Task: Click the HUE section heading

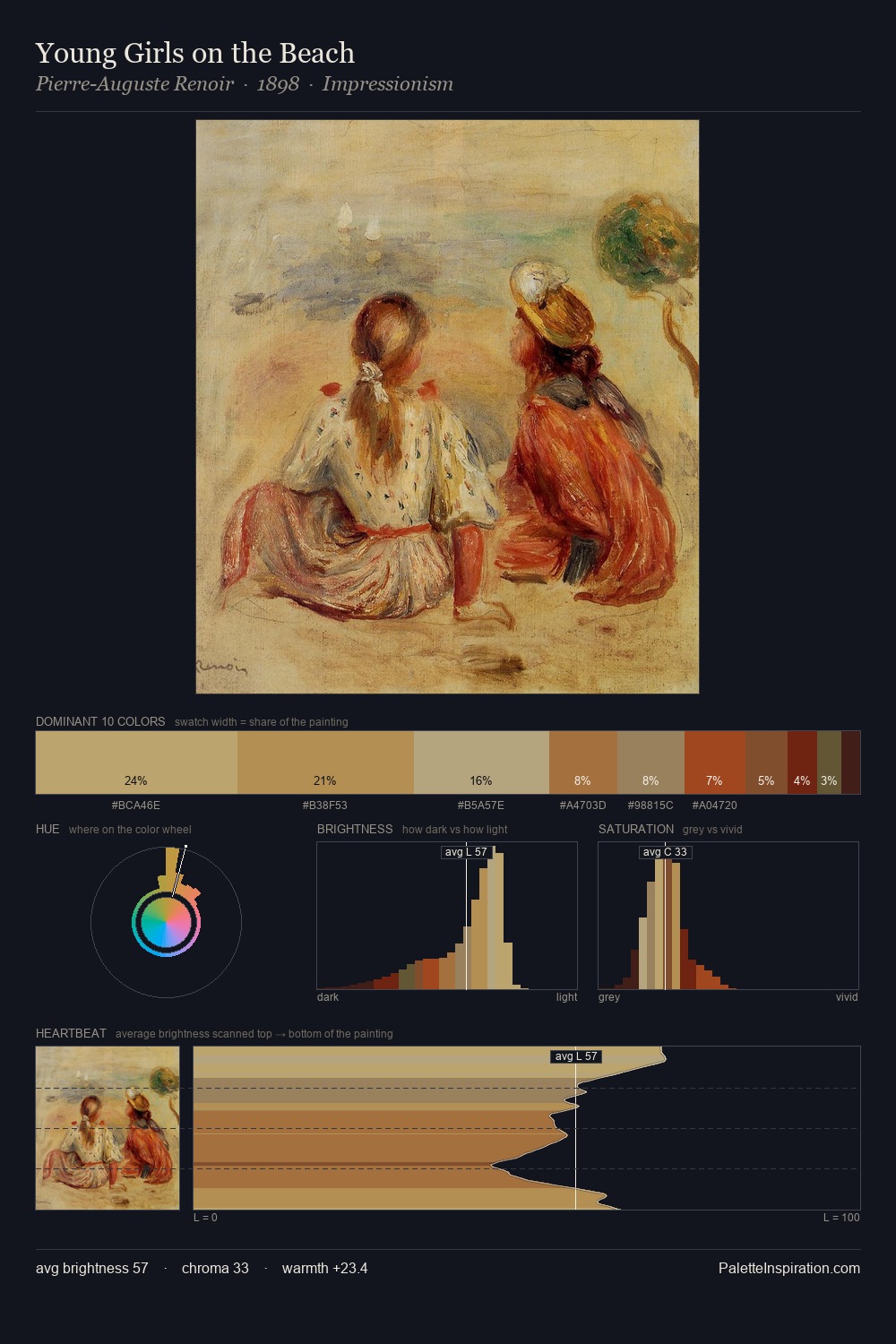Action: (47, 829)
